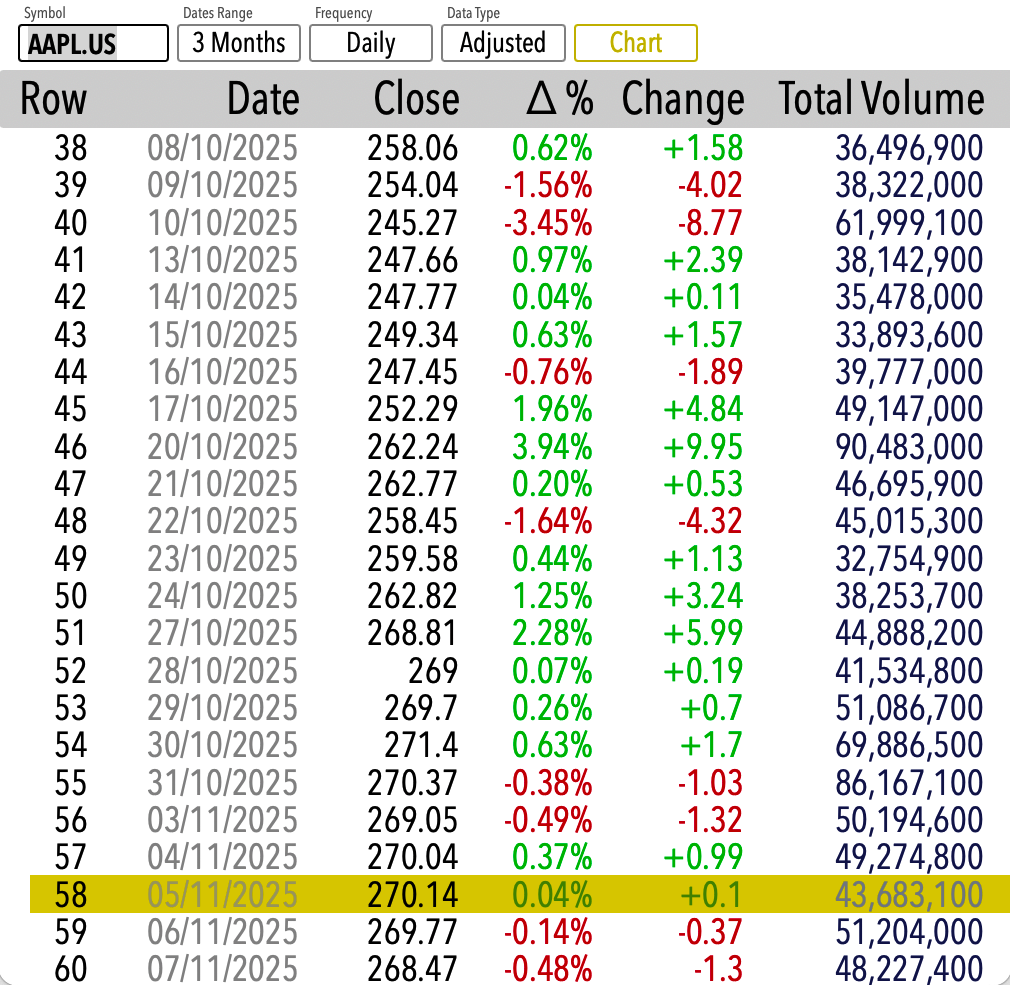
Task: Click the AAPL.US symbol input field
Action: point(93,44)
